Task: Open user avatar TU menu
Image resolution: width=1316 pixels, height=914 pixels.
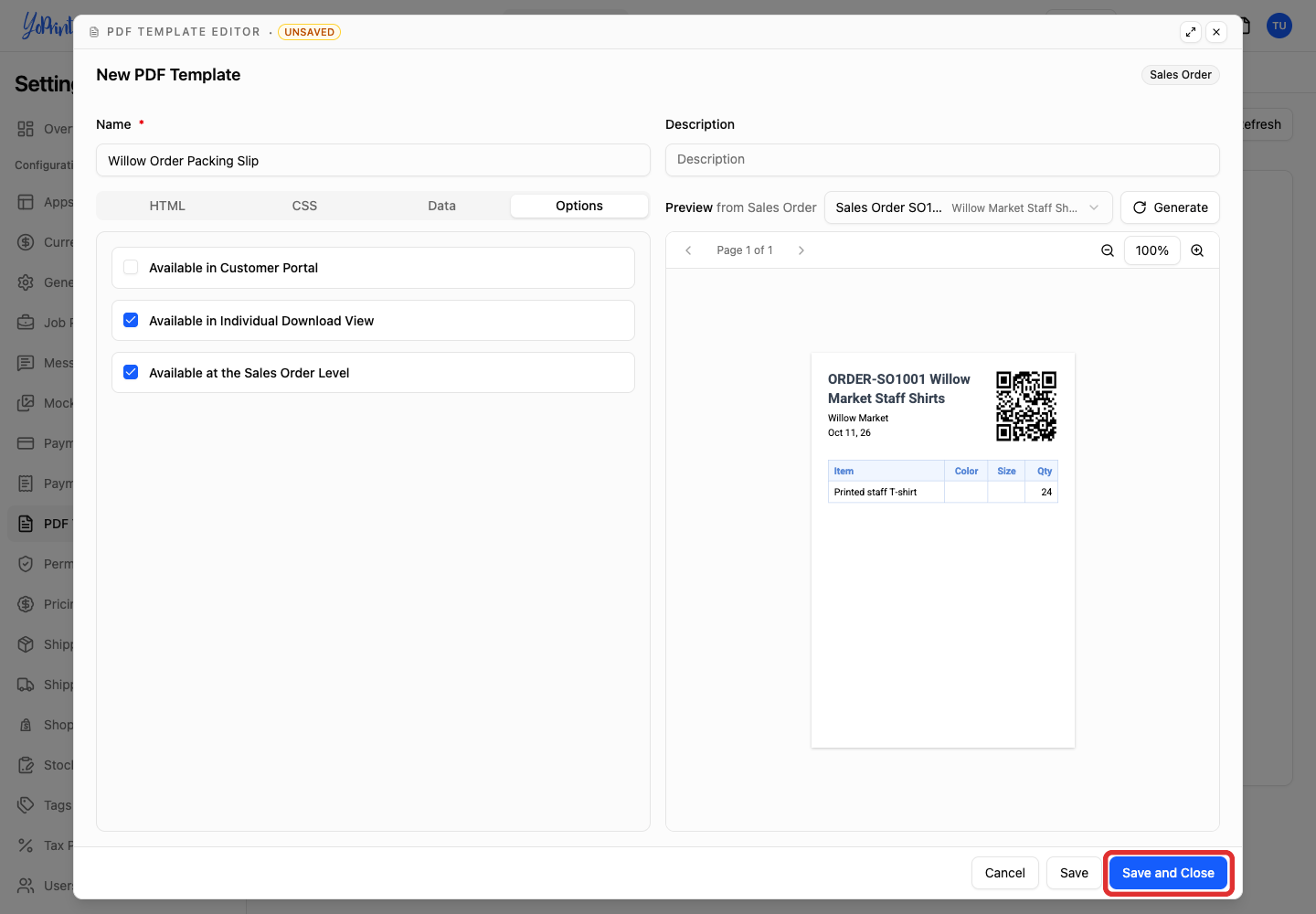Action: [x=1279, y=26]
